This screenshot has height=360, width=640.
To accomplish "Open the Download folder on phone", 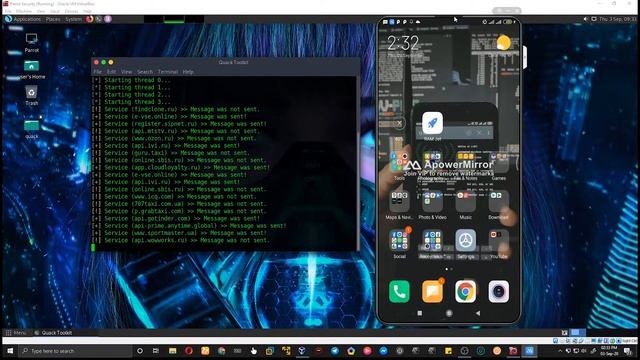I will click(498, 201).
